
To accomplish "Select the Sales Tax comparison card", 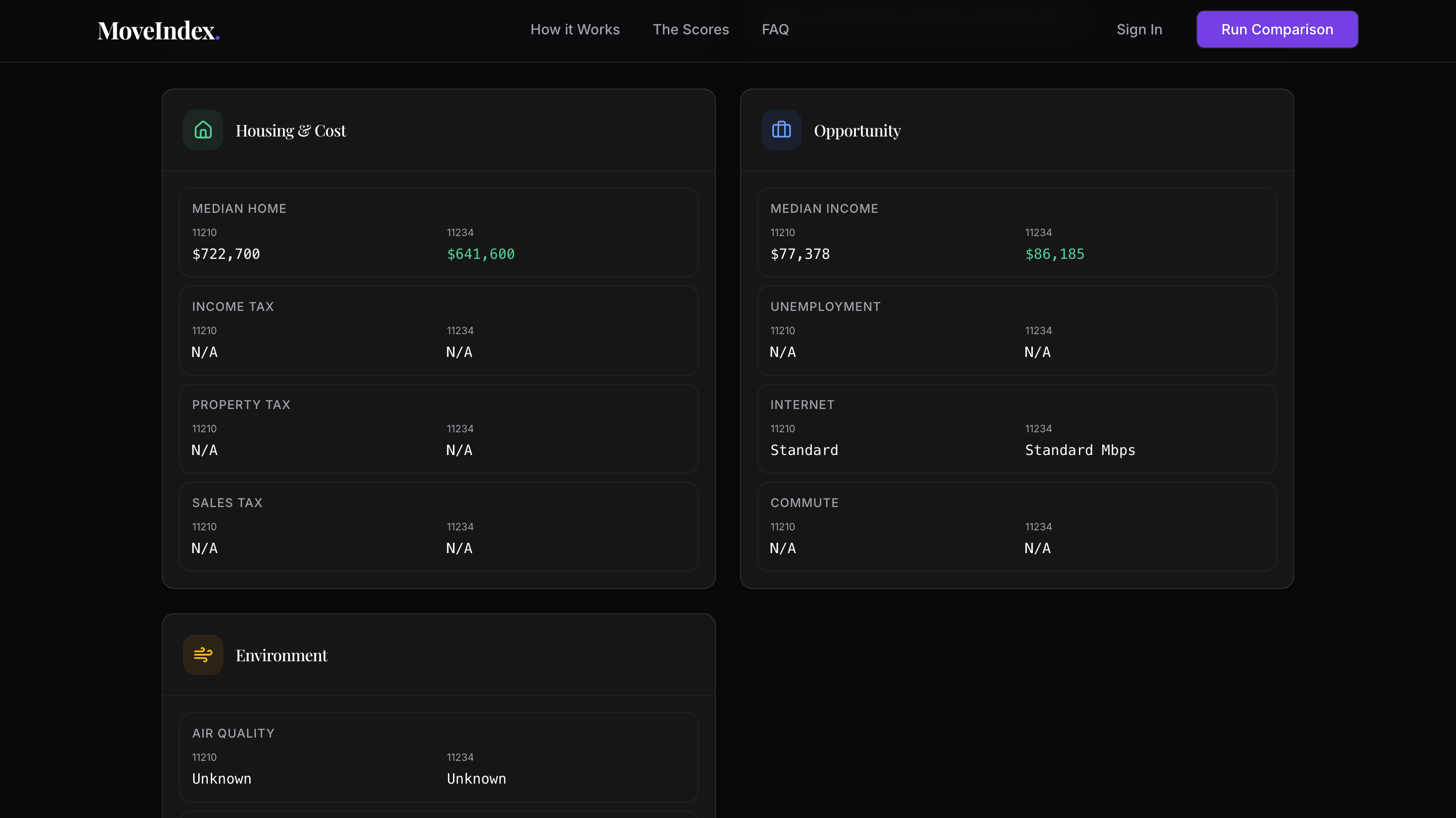I will [438, 527].
